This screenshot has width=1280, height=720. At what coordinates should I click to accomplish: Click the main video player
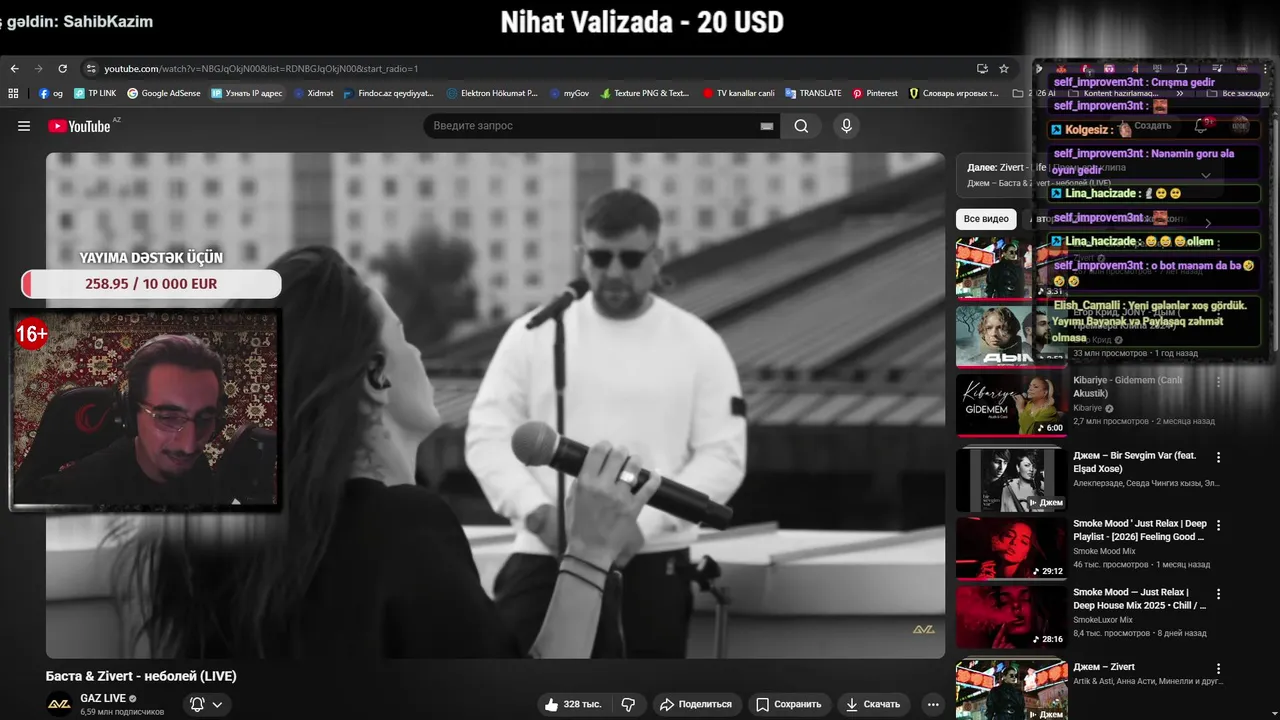coord(495,405)
